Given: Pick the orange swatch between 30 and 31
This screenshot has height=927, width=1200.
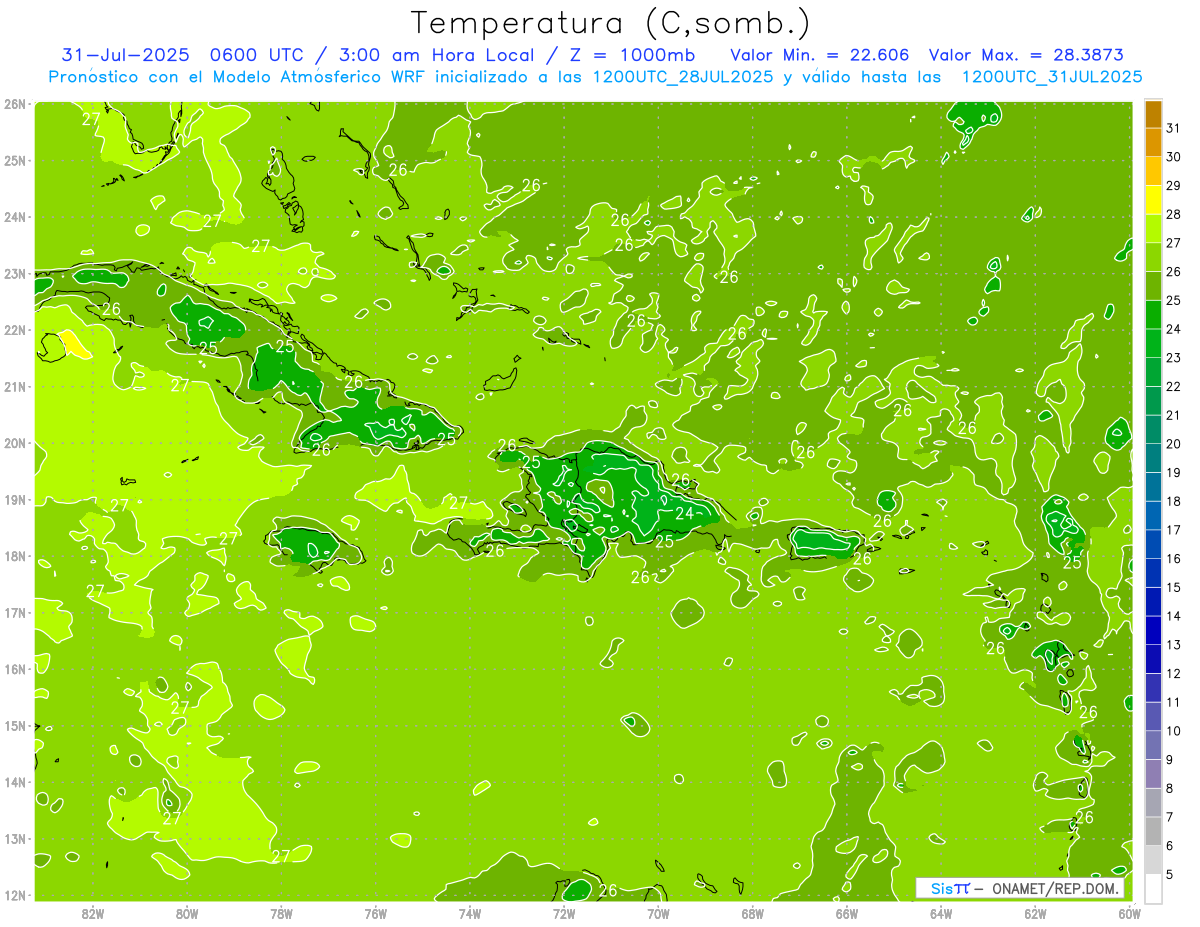Looking at the screenshot, I should pos(1153,142).
